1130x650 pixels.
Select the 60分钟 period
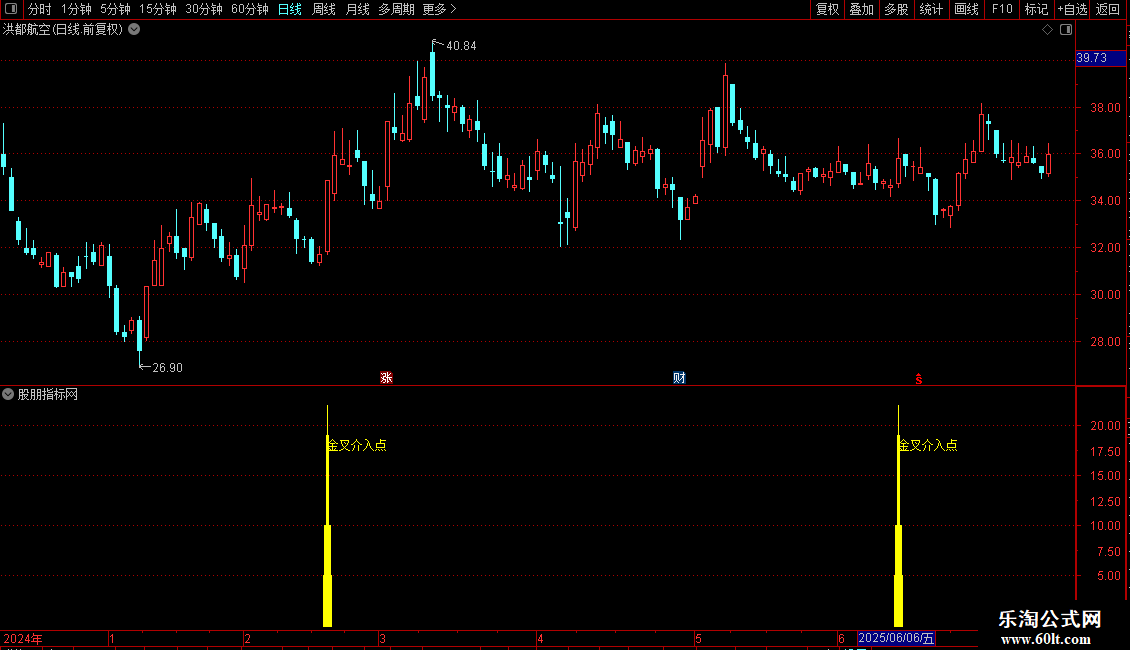click(x=249, y=9)
